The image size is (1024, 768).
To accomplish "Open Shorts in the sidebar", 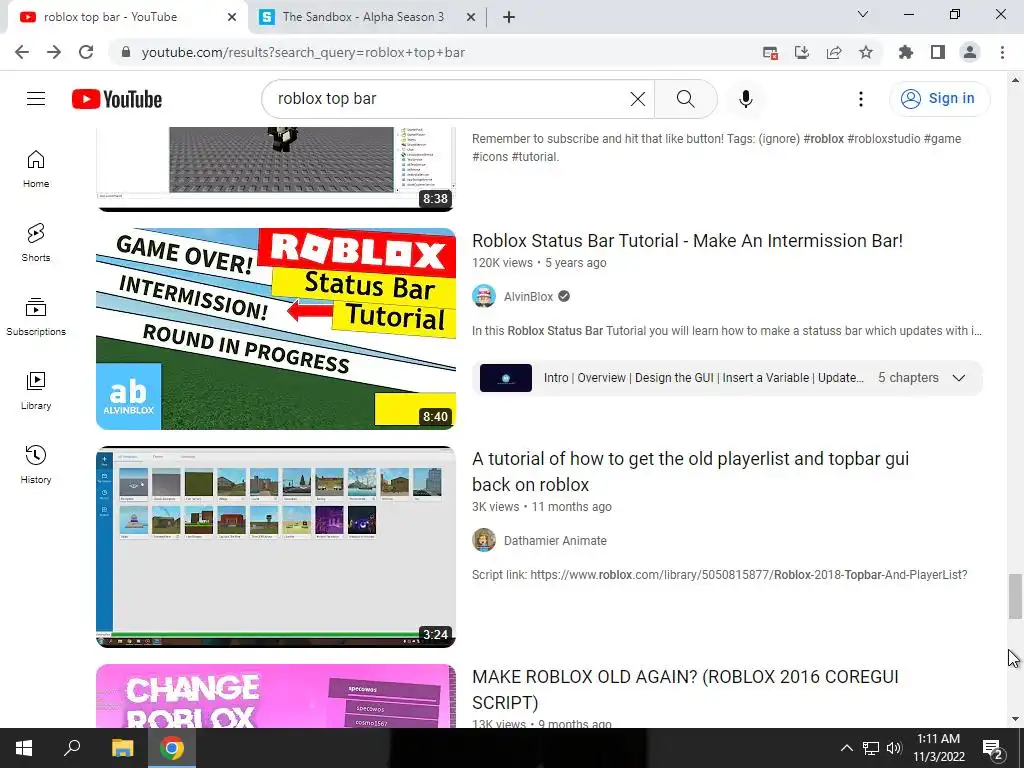I will (x=36, y=242).
